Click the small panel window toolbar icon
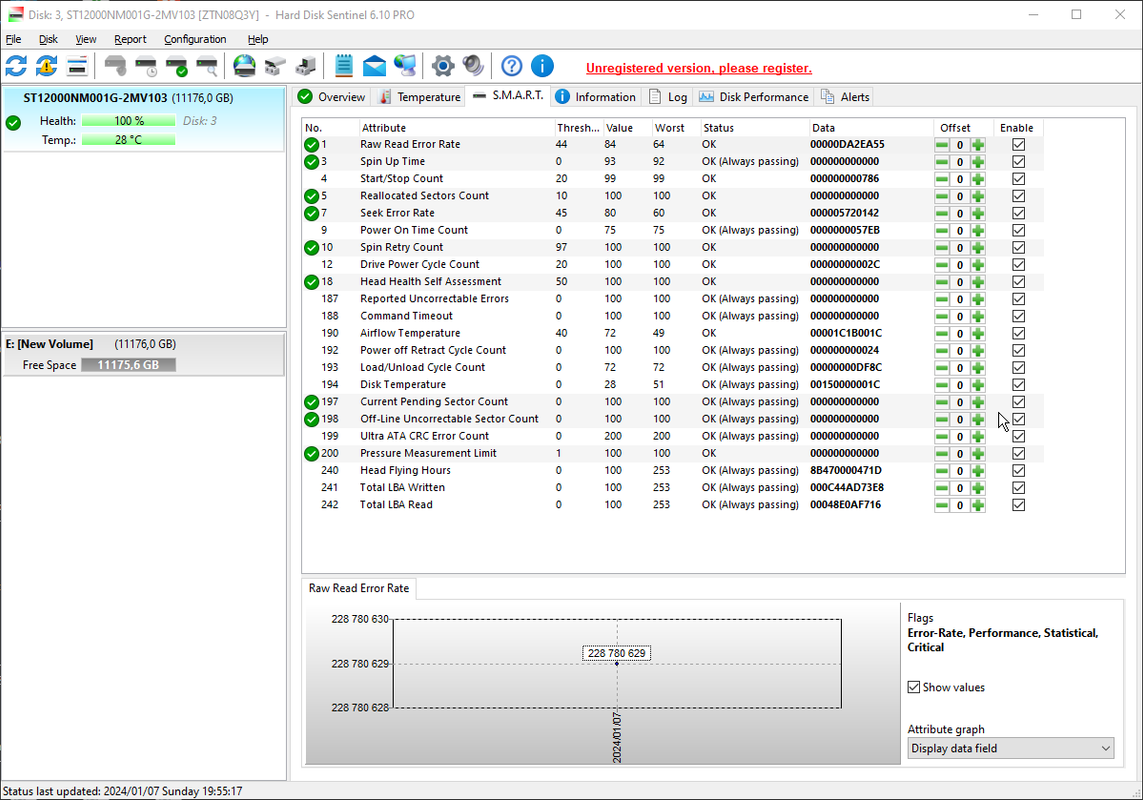 77,66
